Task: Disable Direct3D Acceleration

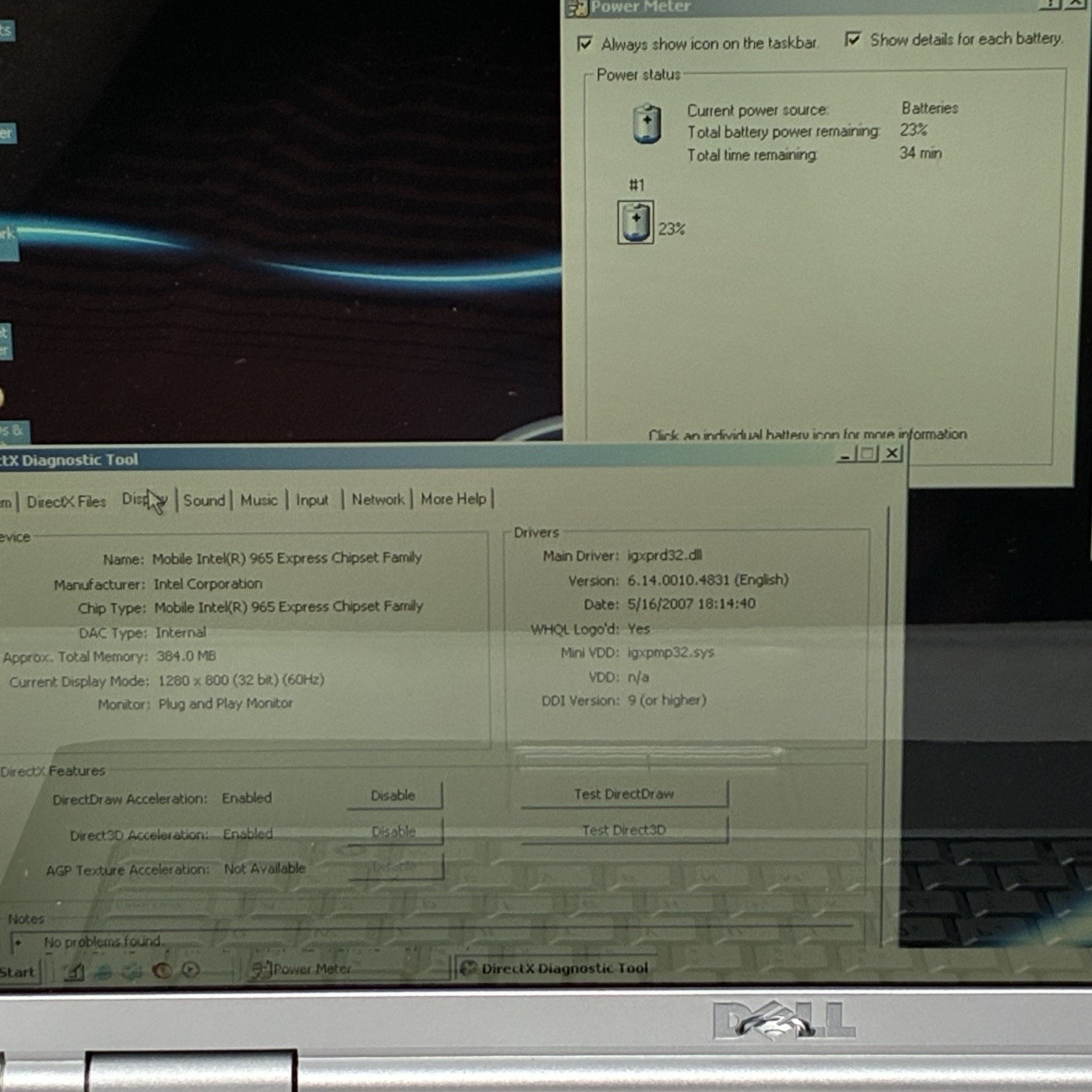Action: tap(394, 831)
